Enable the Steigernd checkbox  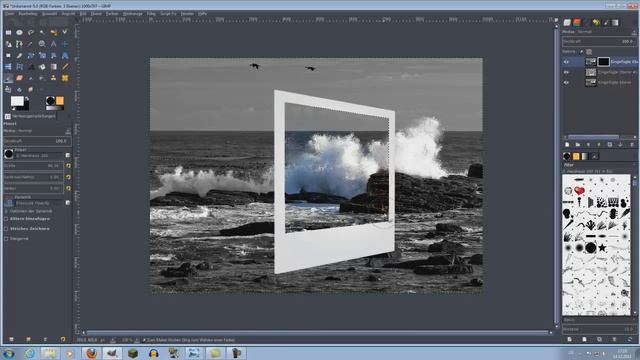6,238
